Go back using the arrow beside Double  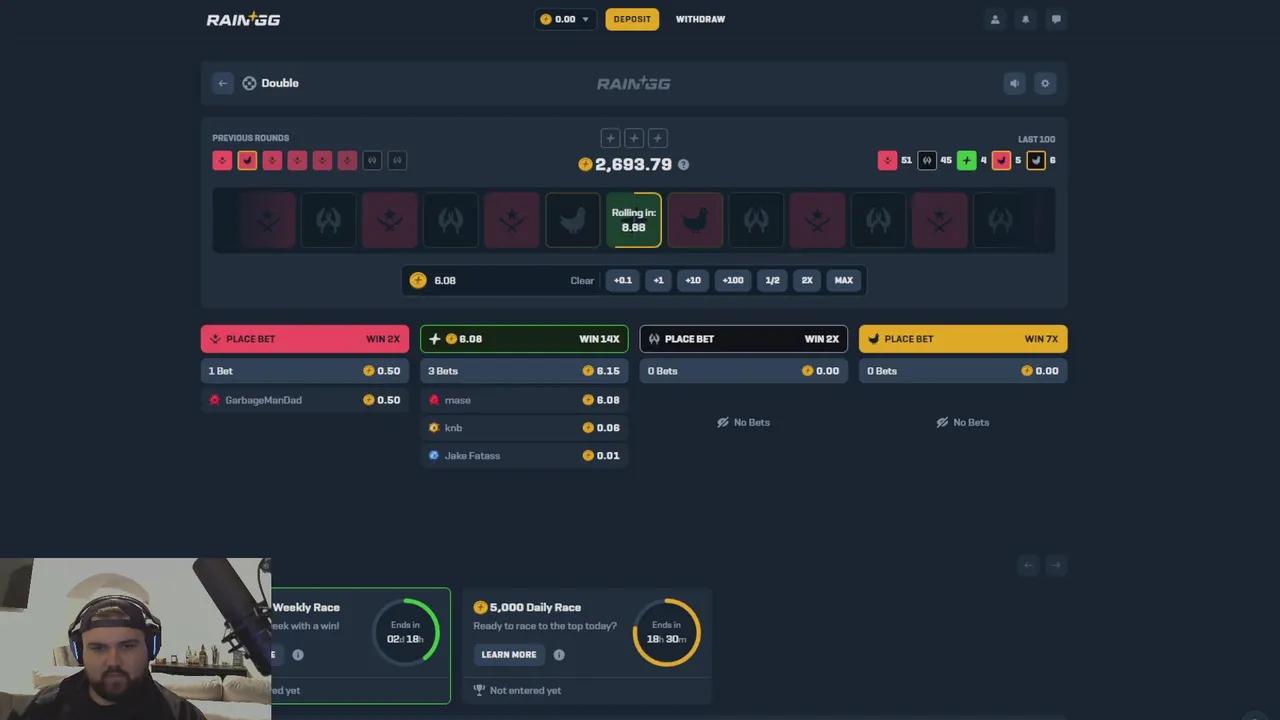coord(223,83)
